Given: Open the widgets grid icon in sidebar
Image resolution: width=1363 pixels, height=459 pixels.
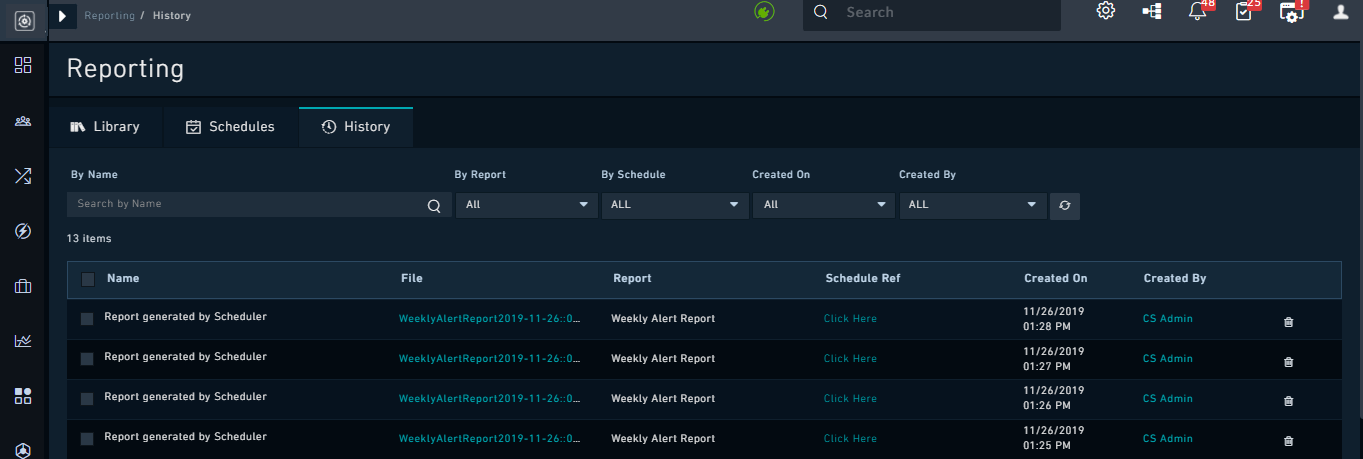Looking at the screenshot, I should [x=23, y=396].
